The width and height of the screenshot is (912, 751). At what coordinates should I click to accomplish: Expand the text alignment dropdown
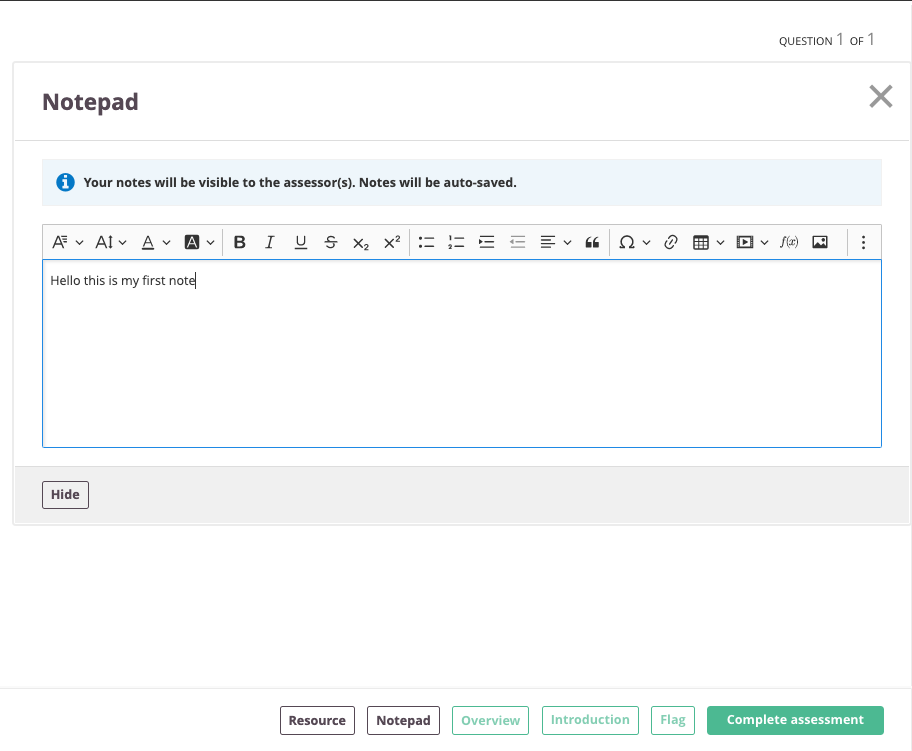[555, 242]
